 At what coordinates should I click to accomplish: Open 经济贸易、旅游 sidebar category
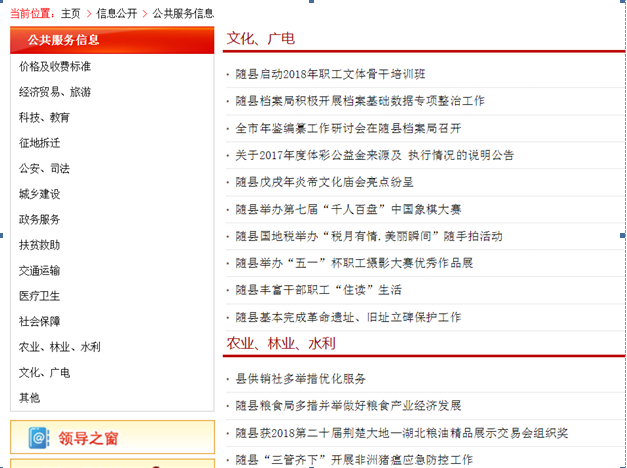(x=54, y=92)
